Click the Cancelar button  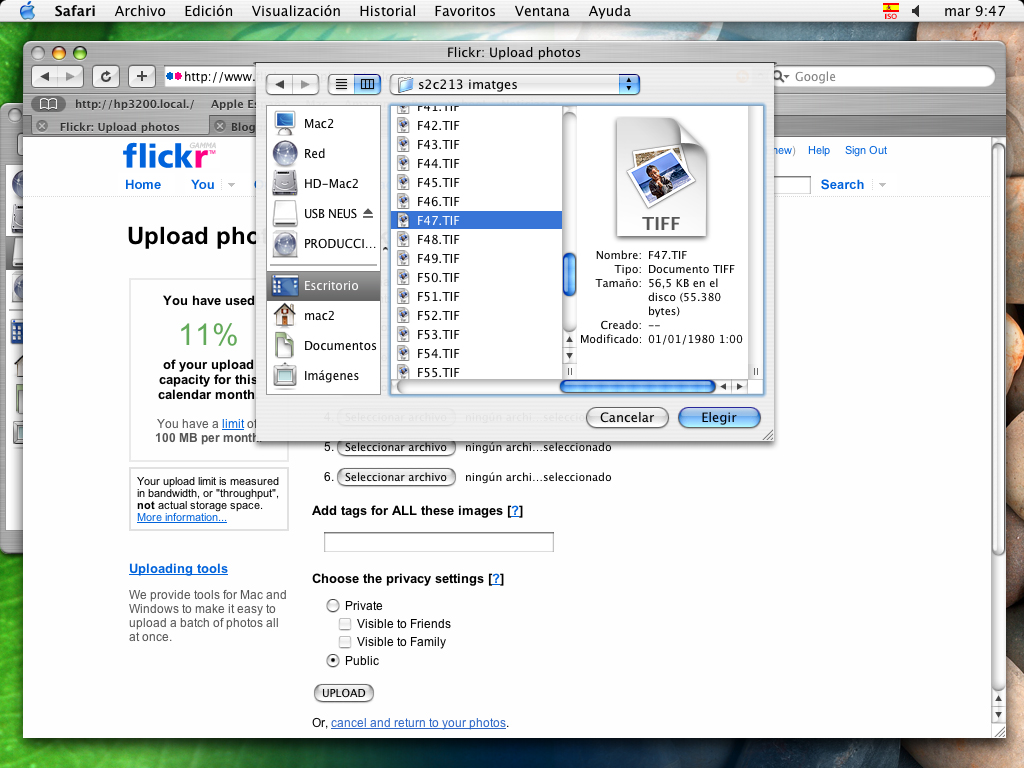point(627,417)
